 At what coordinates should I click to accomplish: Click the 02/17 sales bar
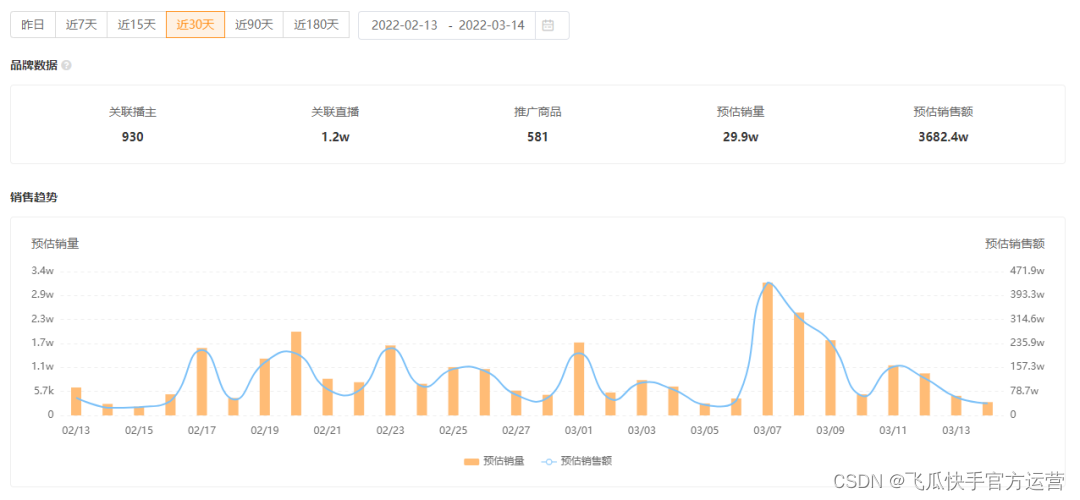[202, 382]
